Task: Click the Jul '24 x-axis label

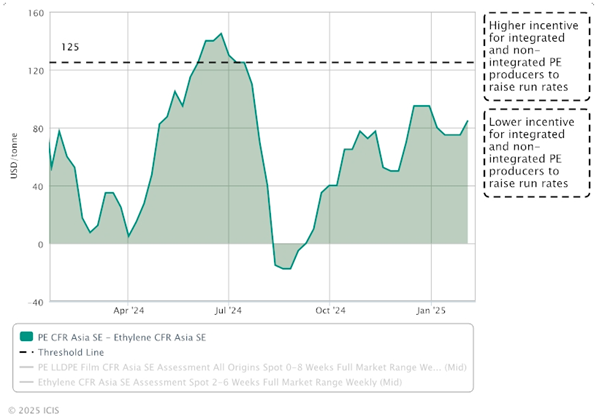Action: pyautogui.click(x=230, y=312)
